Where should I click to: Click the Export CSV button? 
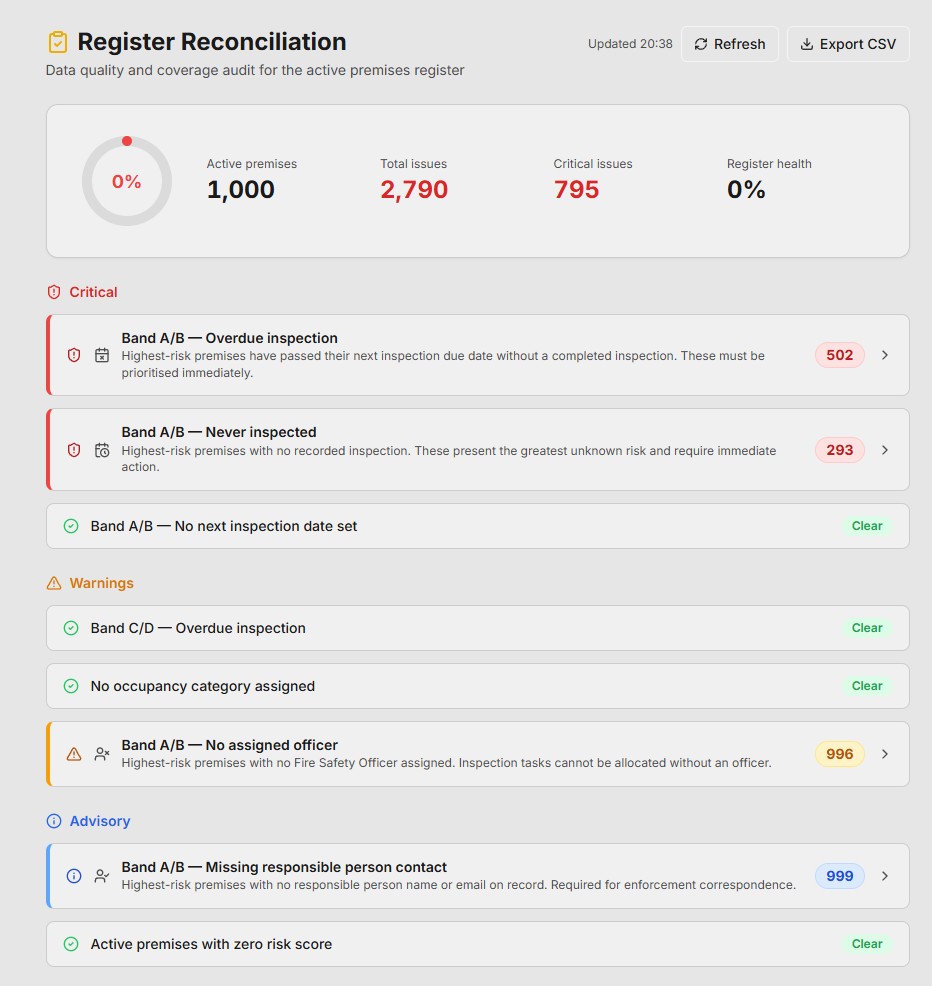[848, 44]
